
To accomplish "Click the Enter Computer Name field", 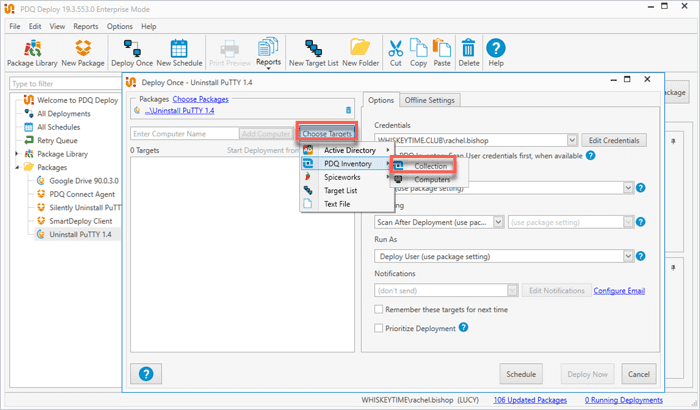I will tap(185, 134).
